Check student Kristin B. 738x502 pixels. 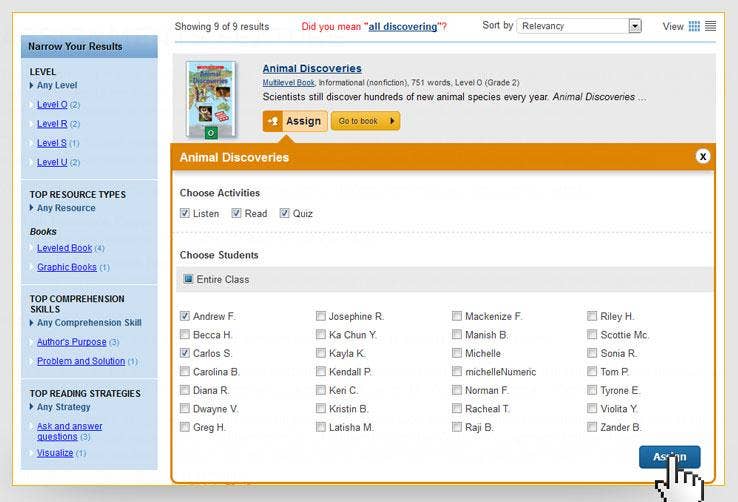(x=321, y=408)
